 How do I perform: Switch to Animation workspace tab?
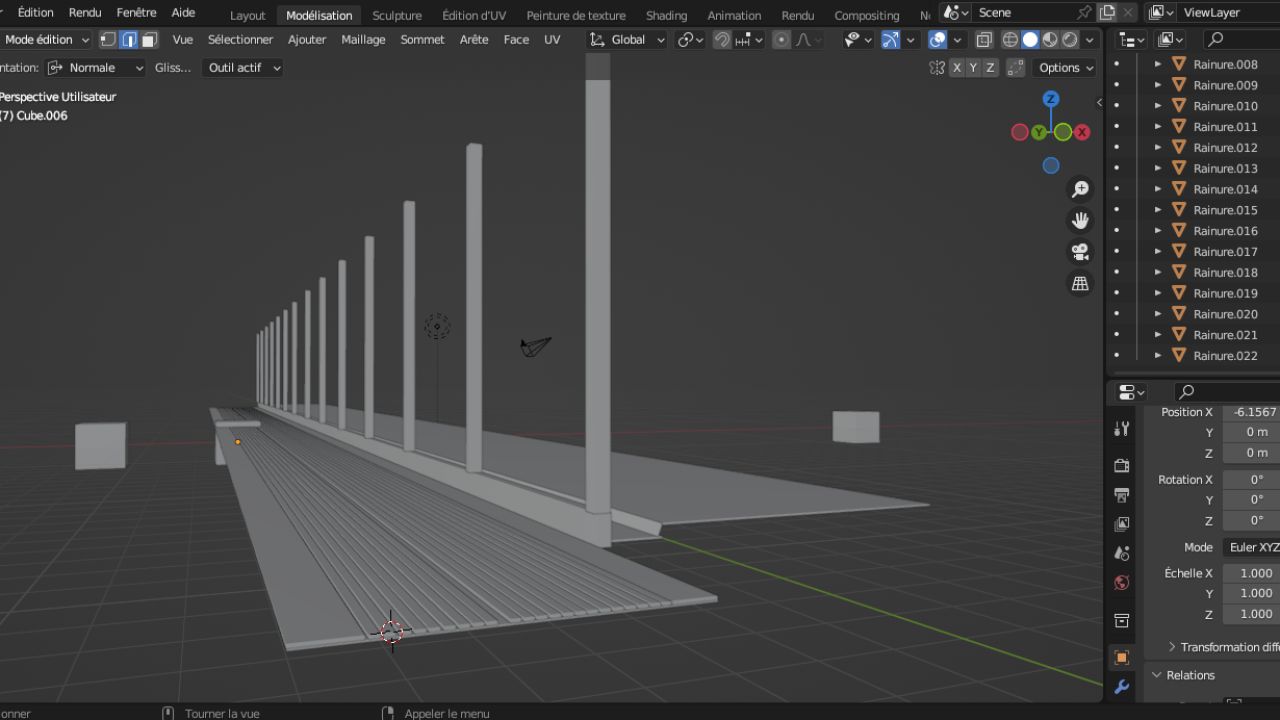coord(734,15)
